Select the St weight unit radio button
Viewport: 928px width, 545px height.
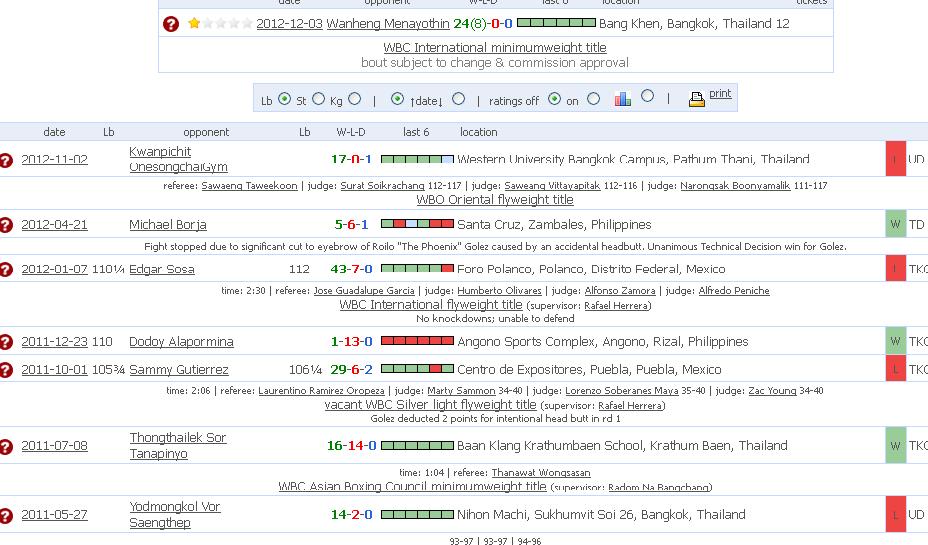coord(318,99)
